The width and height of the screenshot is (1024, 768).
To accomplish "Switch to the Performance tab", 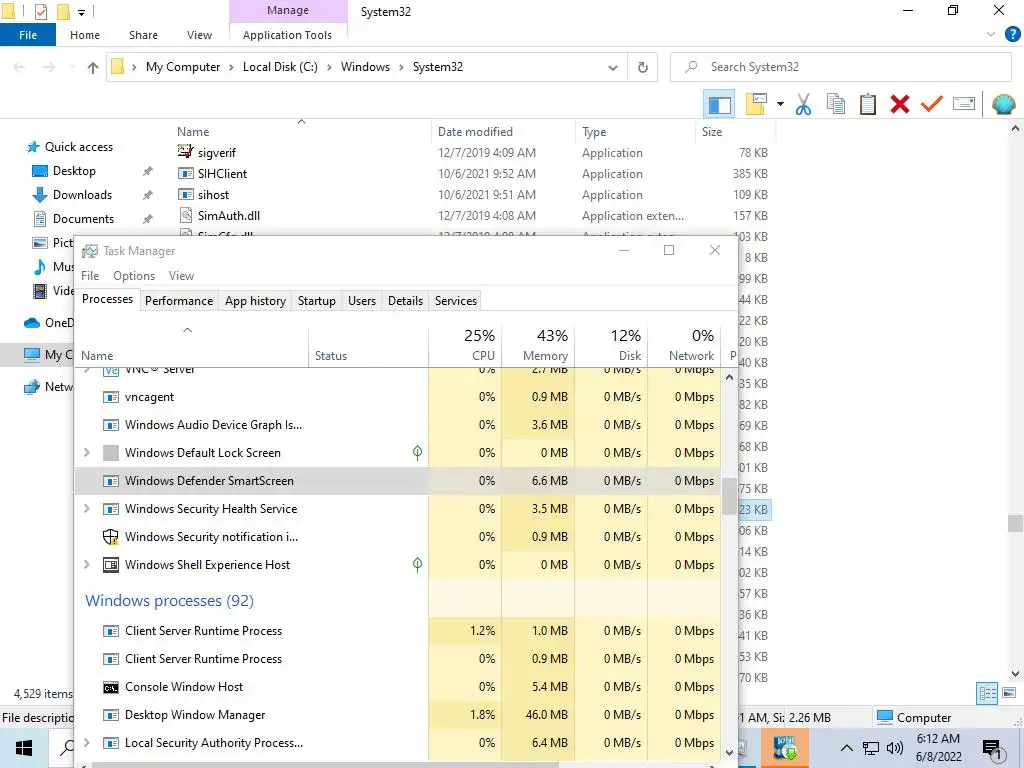I will pyautogui.click(x=179, y=301).
